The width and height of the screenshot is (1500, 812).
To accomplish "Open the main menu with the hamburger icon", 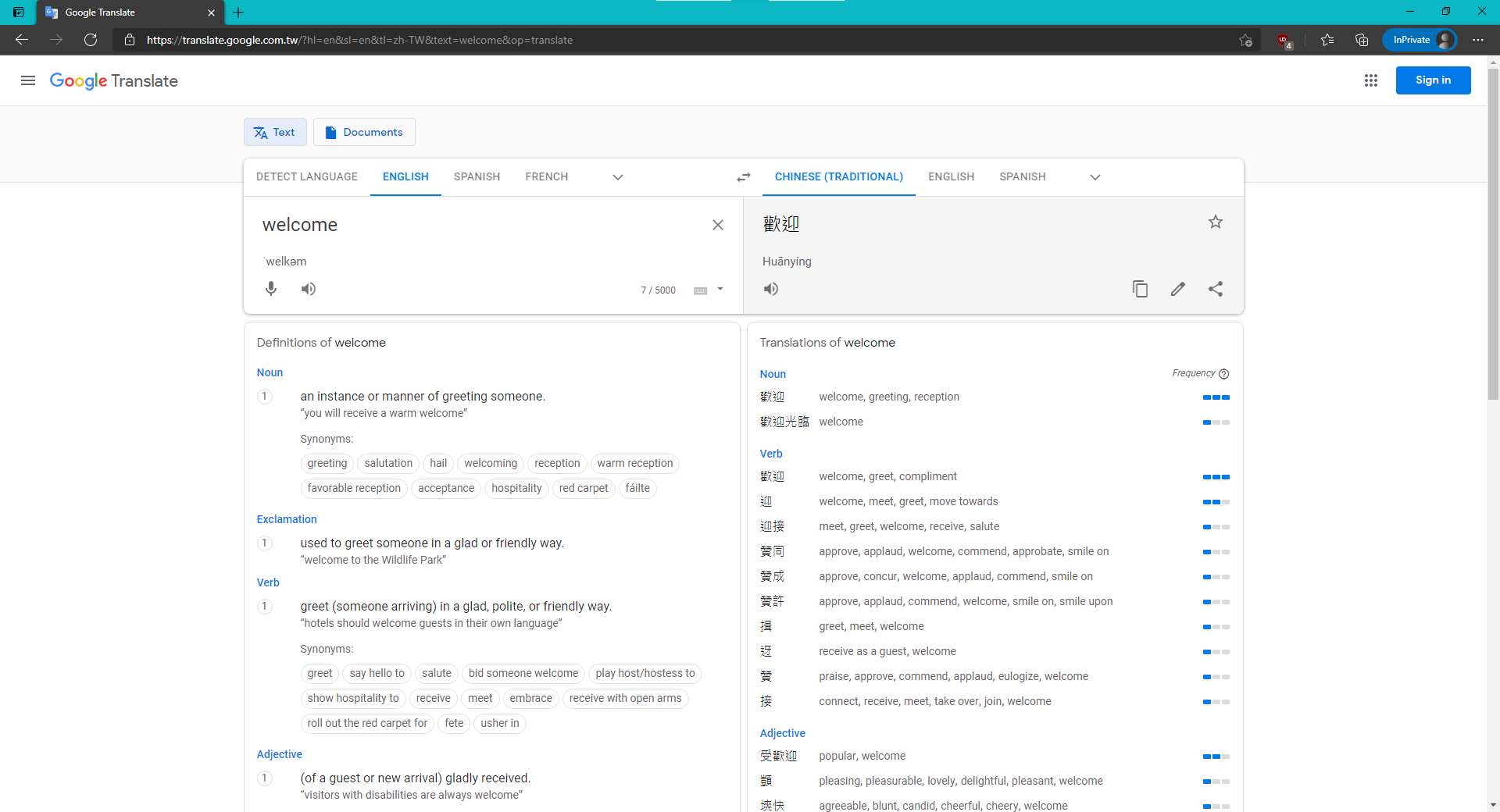I will point(28,80).
